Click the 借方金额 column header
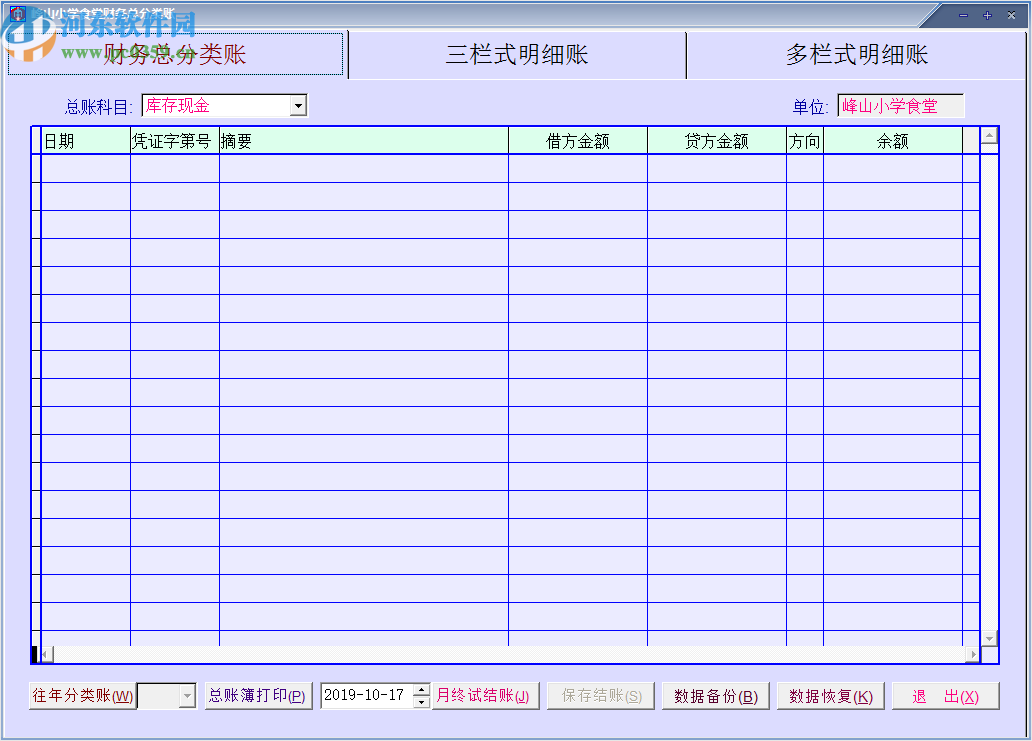 [579, 140]
